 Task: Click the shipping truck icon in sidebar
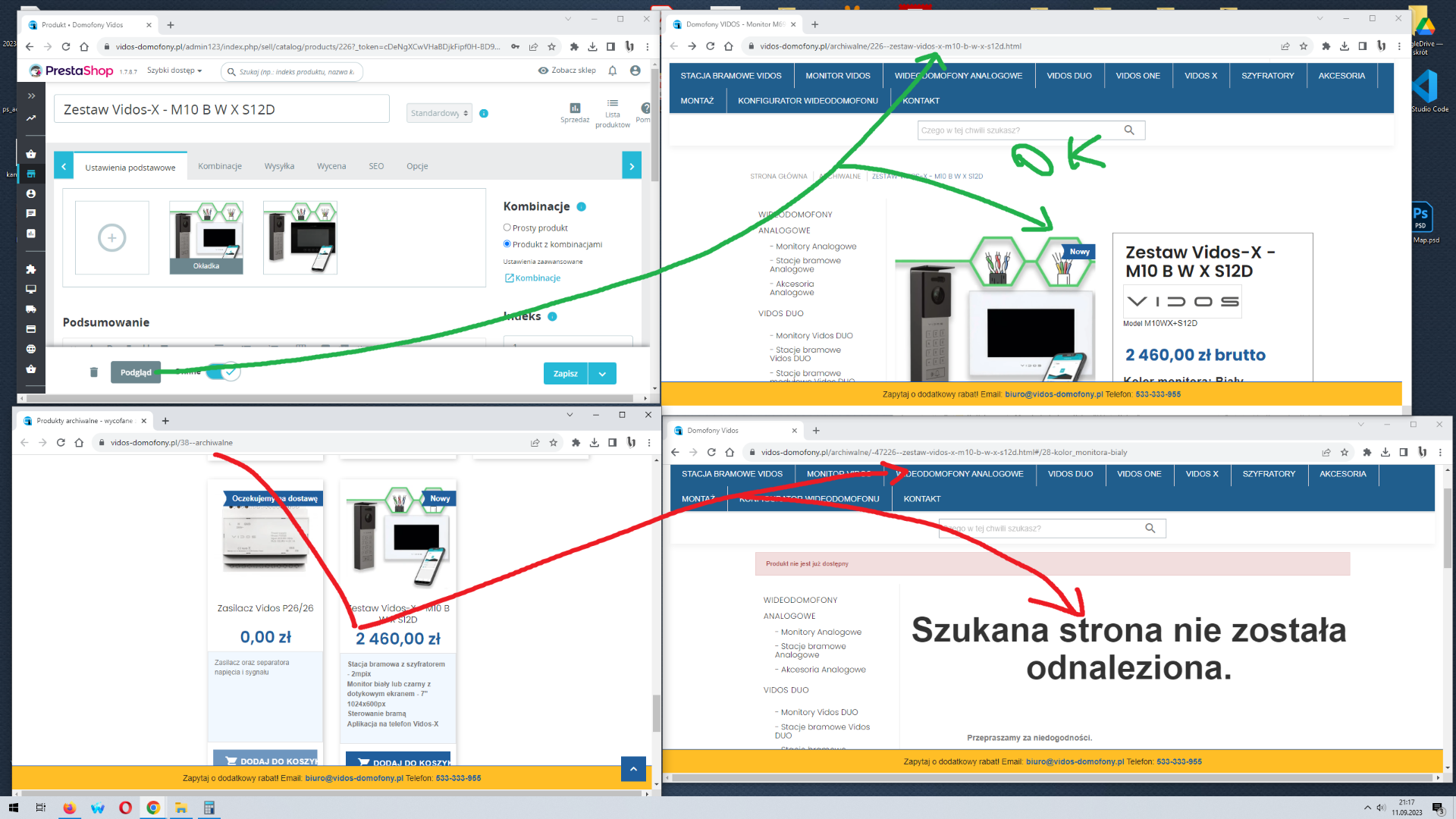pos(31,309)
